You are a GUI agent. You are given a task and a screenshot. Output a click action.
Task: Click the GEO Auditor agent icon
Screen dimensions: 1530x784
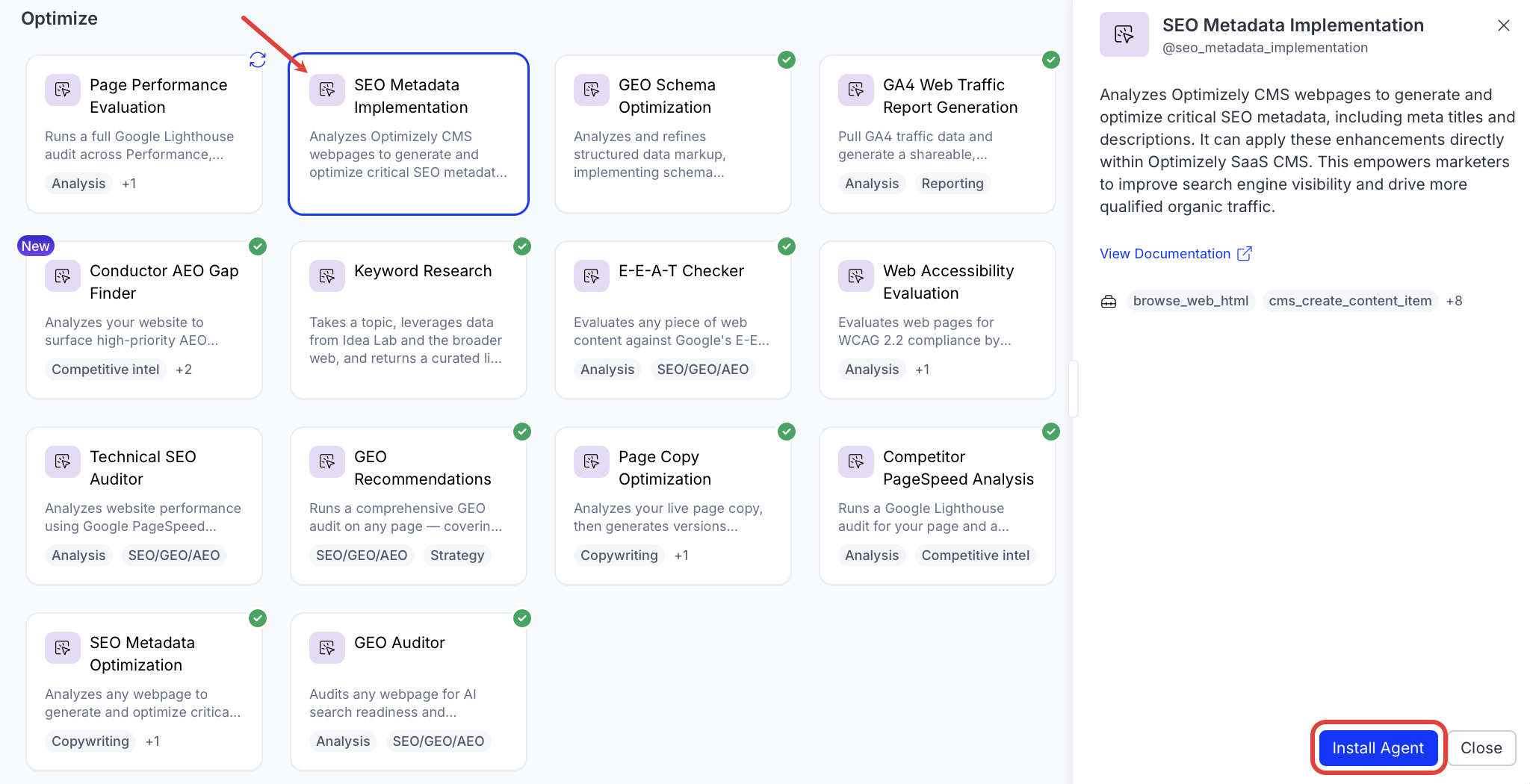327,648
